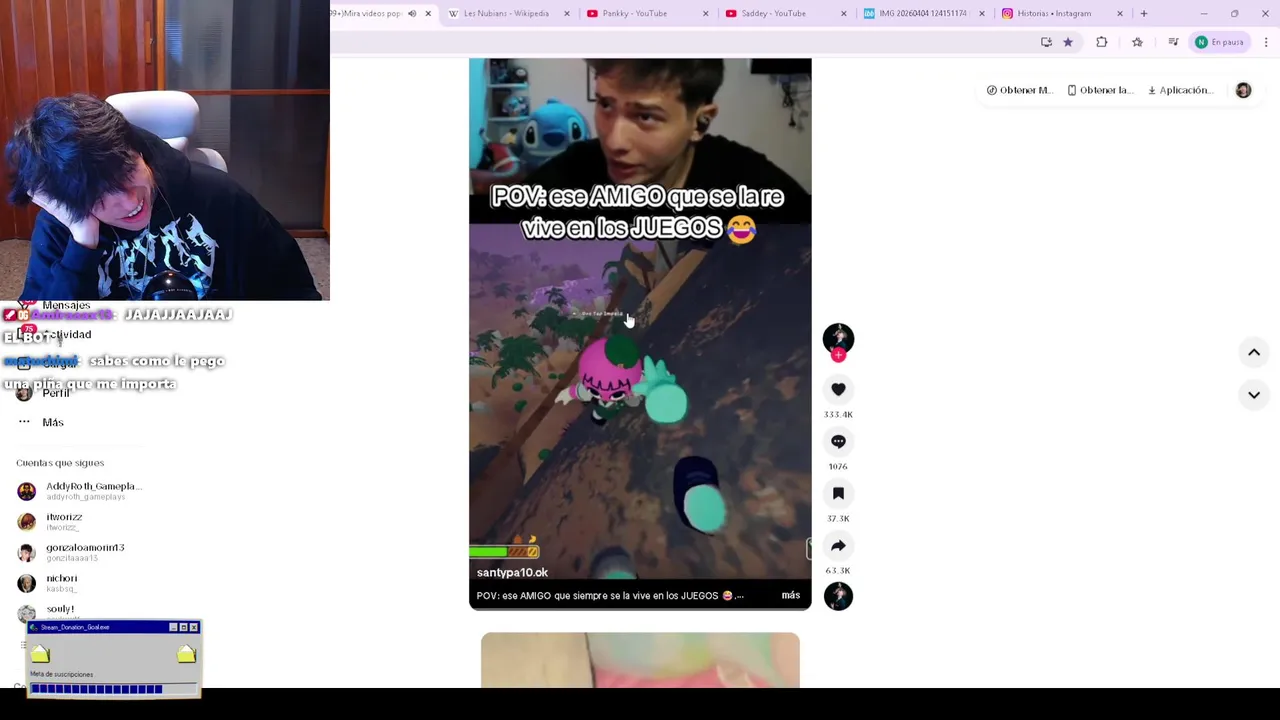Open a new browser tab with the plus

1143,14
